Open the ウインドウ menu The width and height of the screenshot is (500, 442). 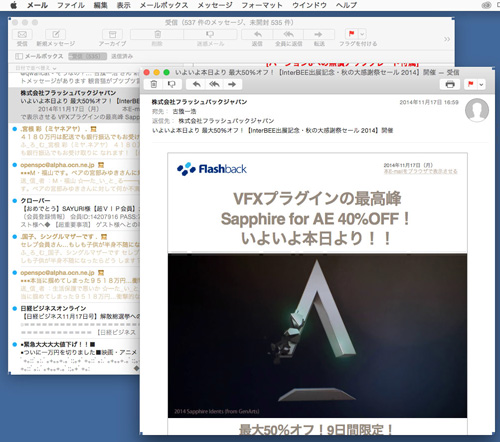(309, 5)
